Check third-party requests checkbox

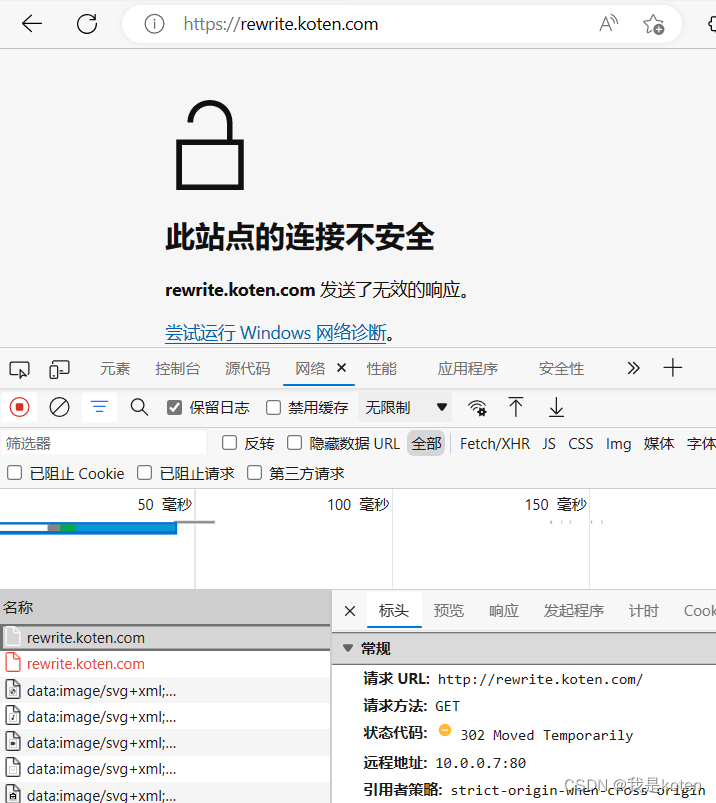pos(255,473)
